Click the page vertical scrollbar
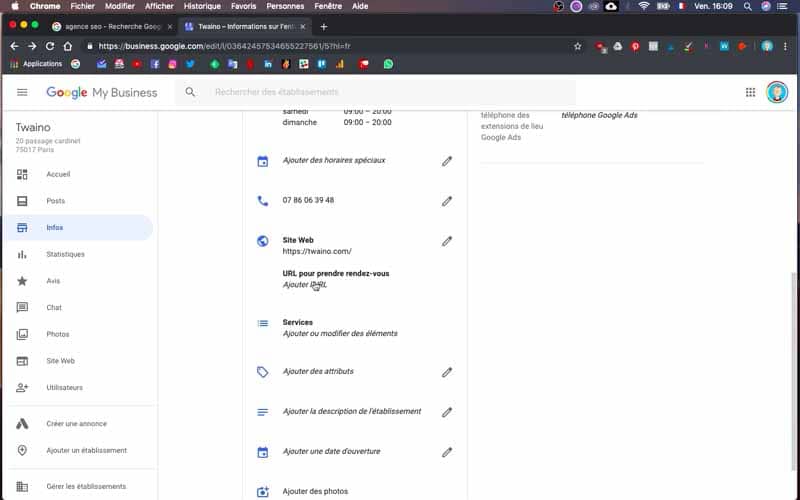Image resolution: width=800 pixels, height=500 pixels. click(x=794, y=371)
